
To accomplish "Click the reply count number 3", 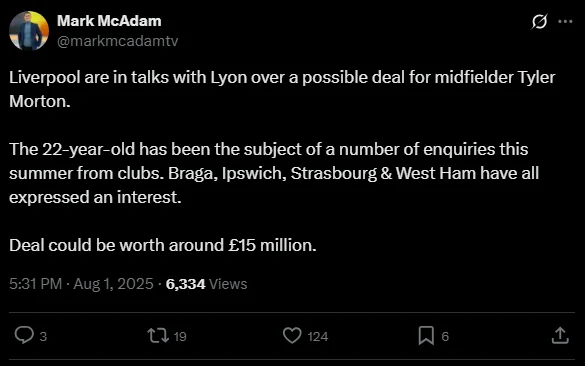I will coord(43,337).
